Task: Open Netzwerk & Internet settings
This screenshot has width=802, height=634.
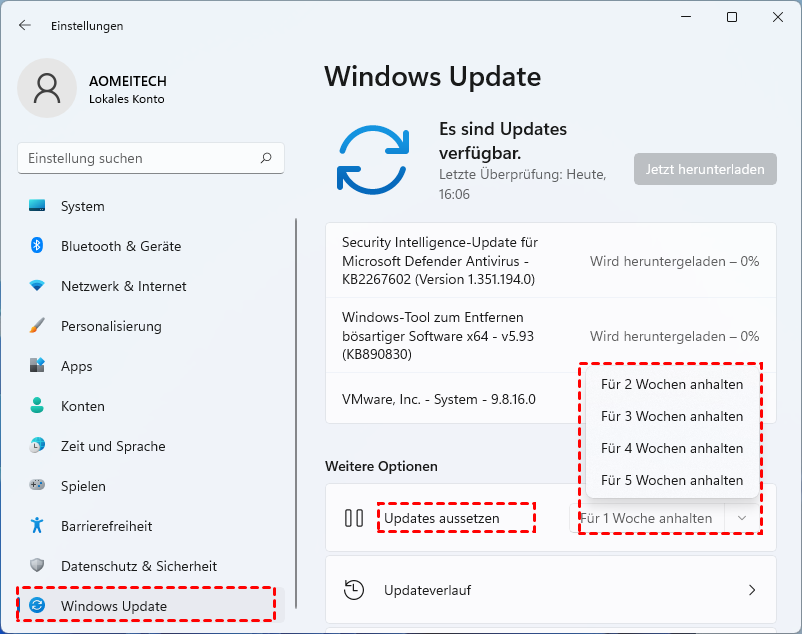Action: [x=151, y=286]
